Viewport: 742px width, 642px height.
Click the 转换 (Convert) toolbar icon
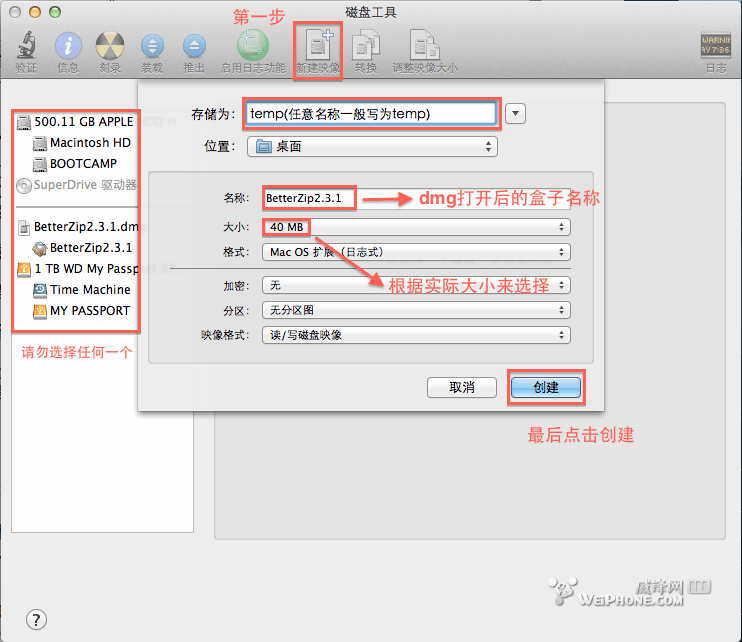pyautogui.click(x=366, y=47)
